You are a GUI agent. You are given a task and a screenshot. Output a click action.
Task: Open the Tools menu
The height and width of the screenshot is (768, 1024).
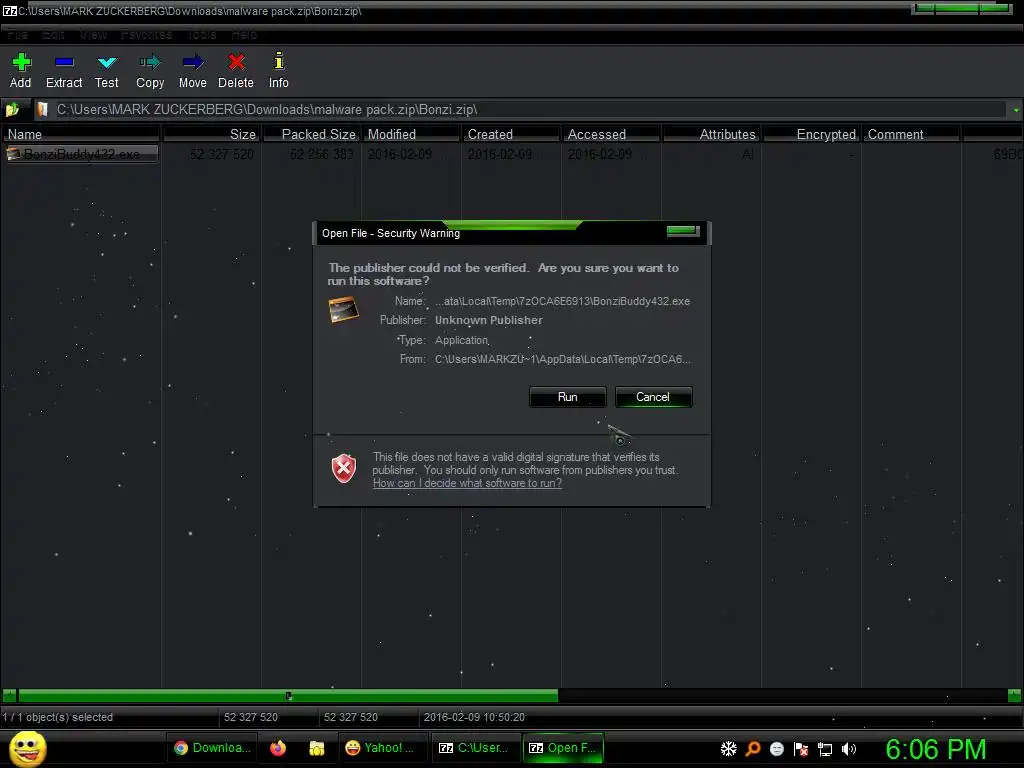pos(202,35)
